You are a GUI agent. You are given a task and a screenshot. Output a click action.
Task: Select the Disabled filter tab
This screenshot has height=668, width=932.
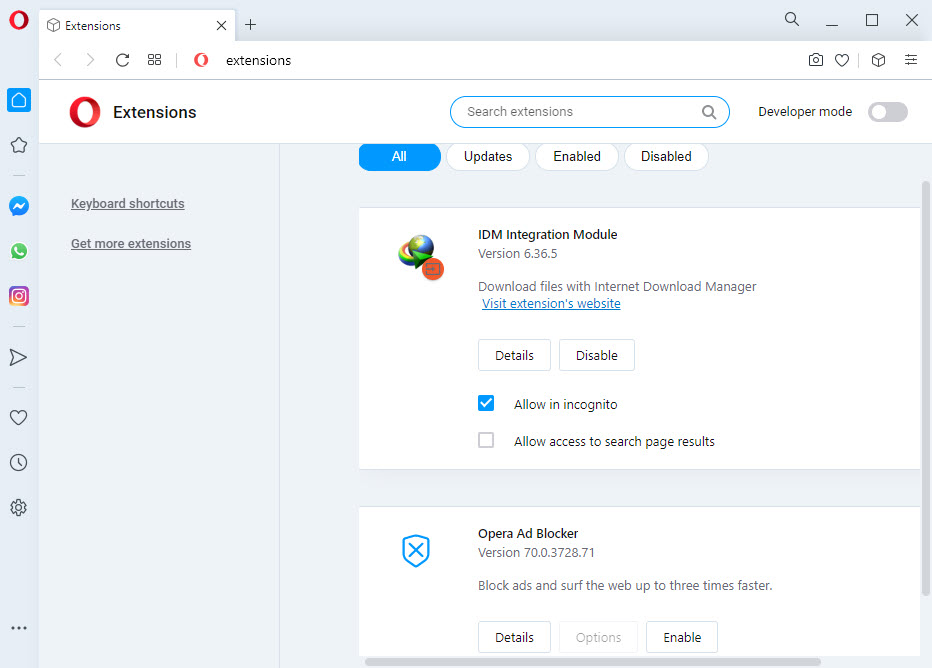tap(666, 156)
